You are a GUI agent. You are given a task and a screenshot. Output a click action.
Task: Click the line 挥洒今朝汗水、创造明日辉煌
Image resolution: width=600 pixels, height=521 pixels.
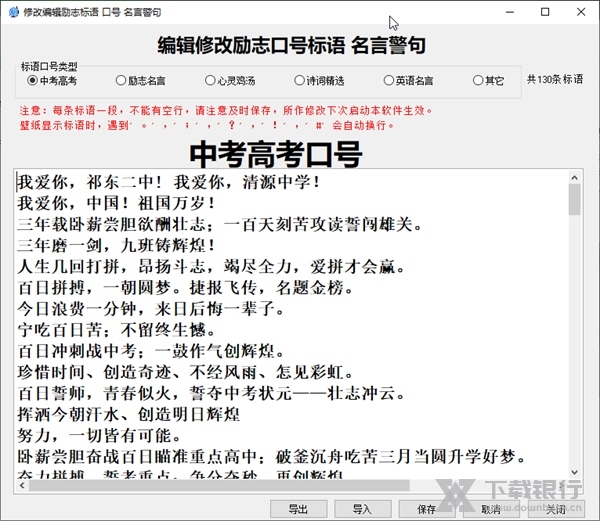129,414
